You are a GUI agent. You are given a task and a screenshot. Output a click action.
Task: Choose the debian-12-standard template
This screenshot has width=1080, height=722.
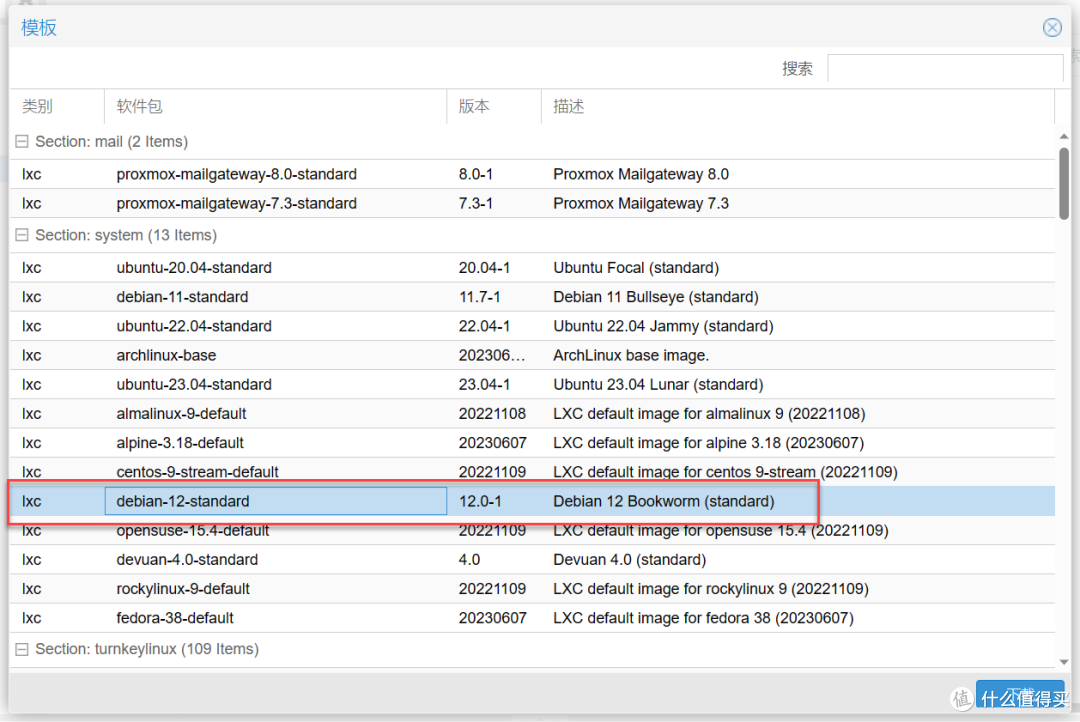183,501
